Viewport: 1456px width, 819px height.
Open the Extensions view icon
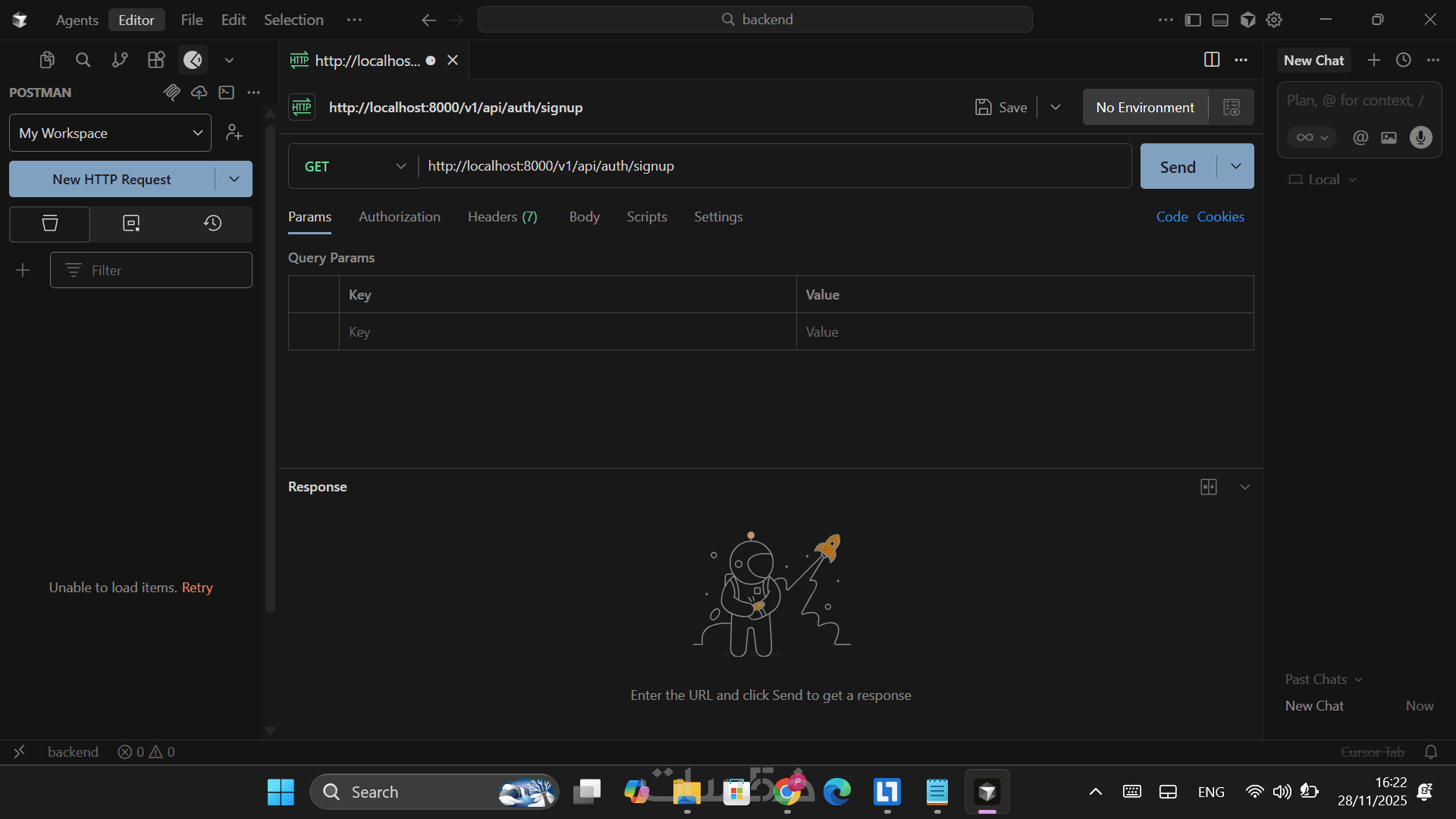click(x=156, y=60)
